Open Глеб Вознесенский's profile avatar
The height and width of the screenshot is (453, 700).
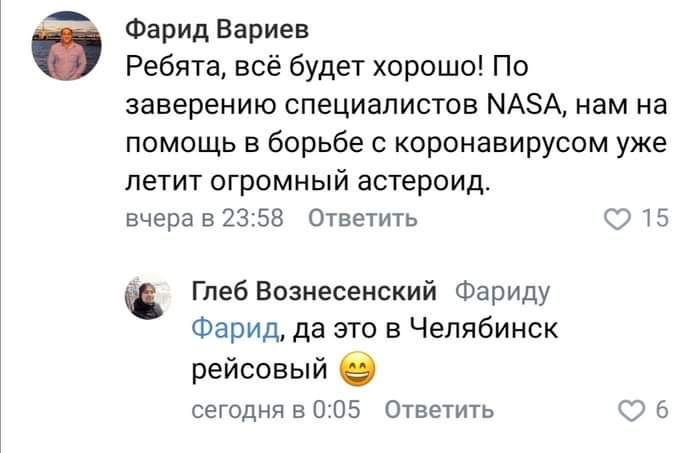click(147, 297)
